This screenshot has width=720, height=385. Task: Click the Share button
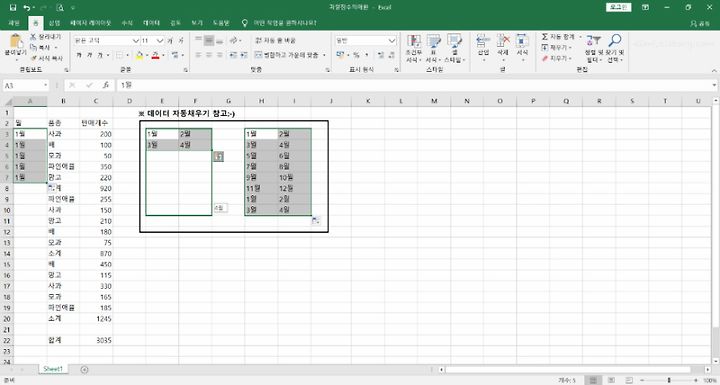[700, 23]
